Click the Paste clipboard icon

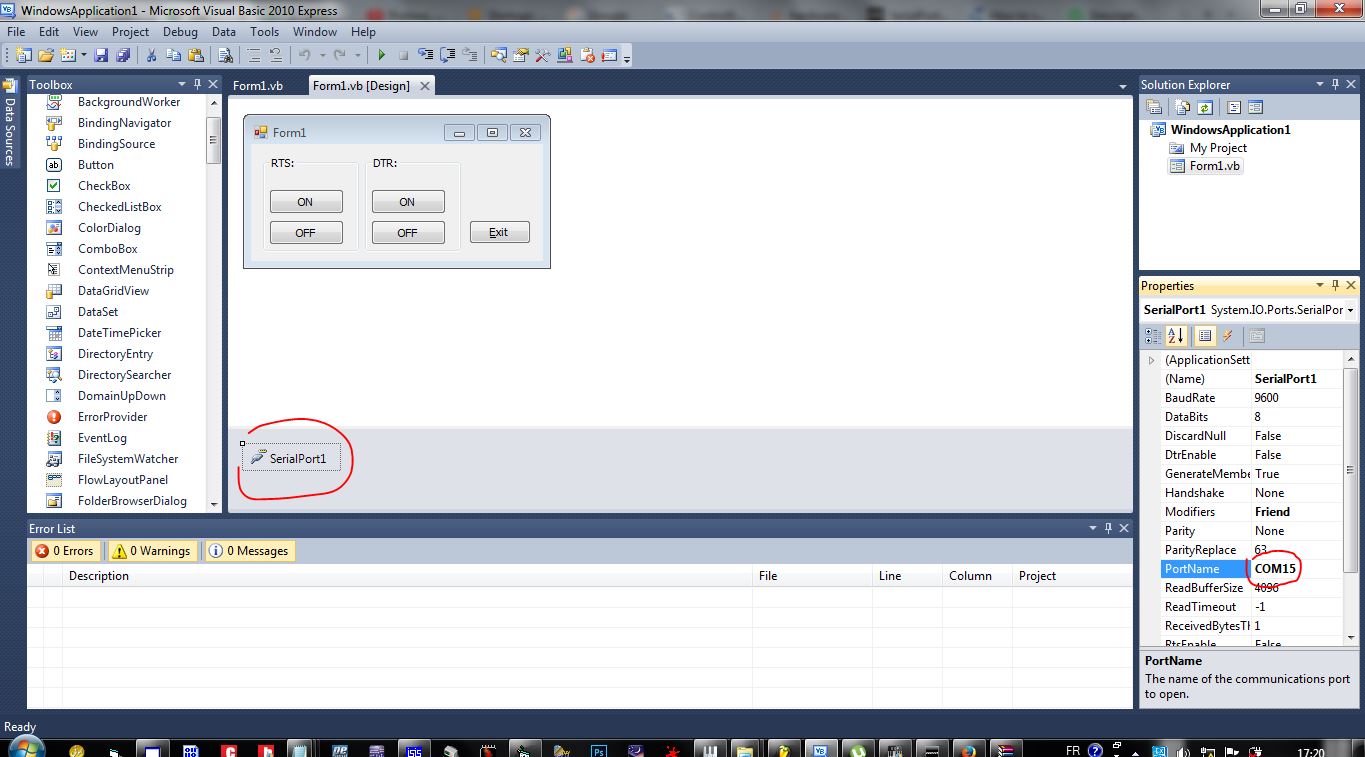pyautogui.click(x=196, y=55)
